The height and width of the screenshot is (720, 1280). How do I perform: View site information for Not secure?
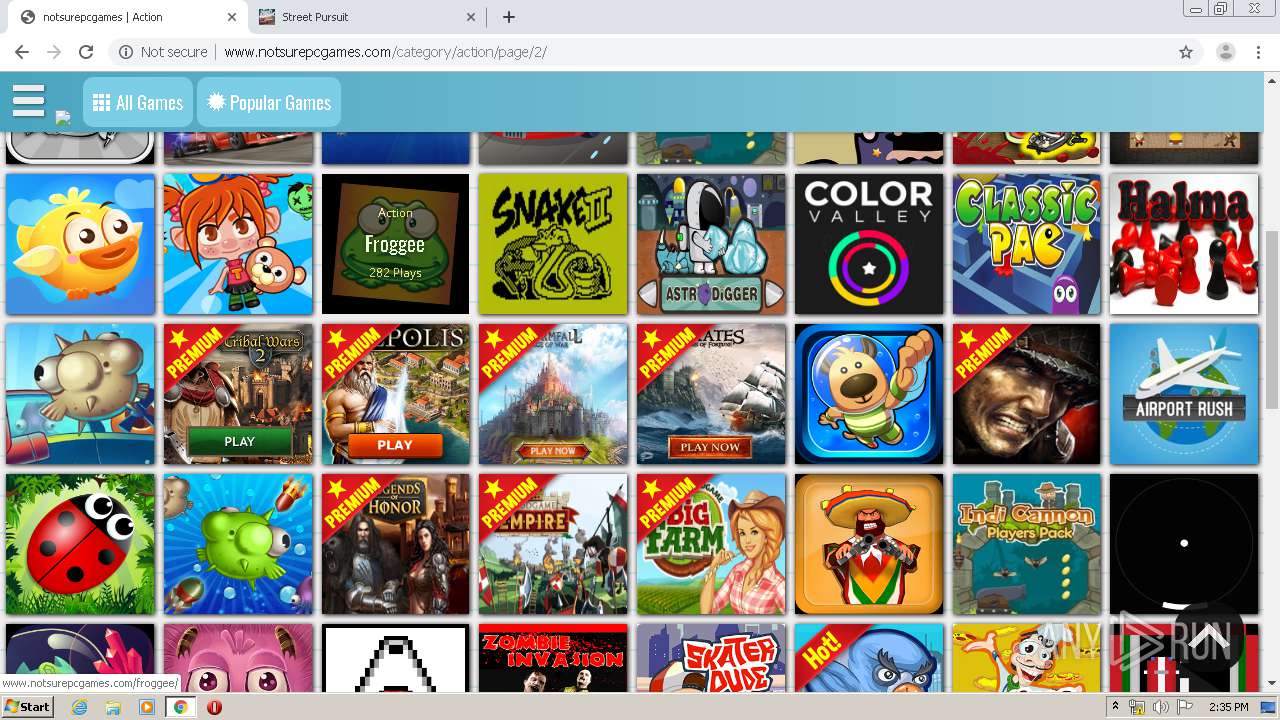163,52
